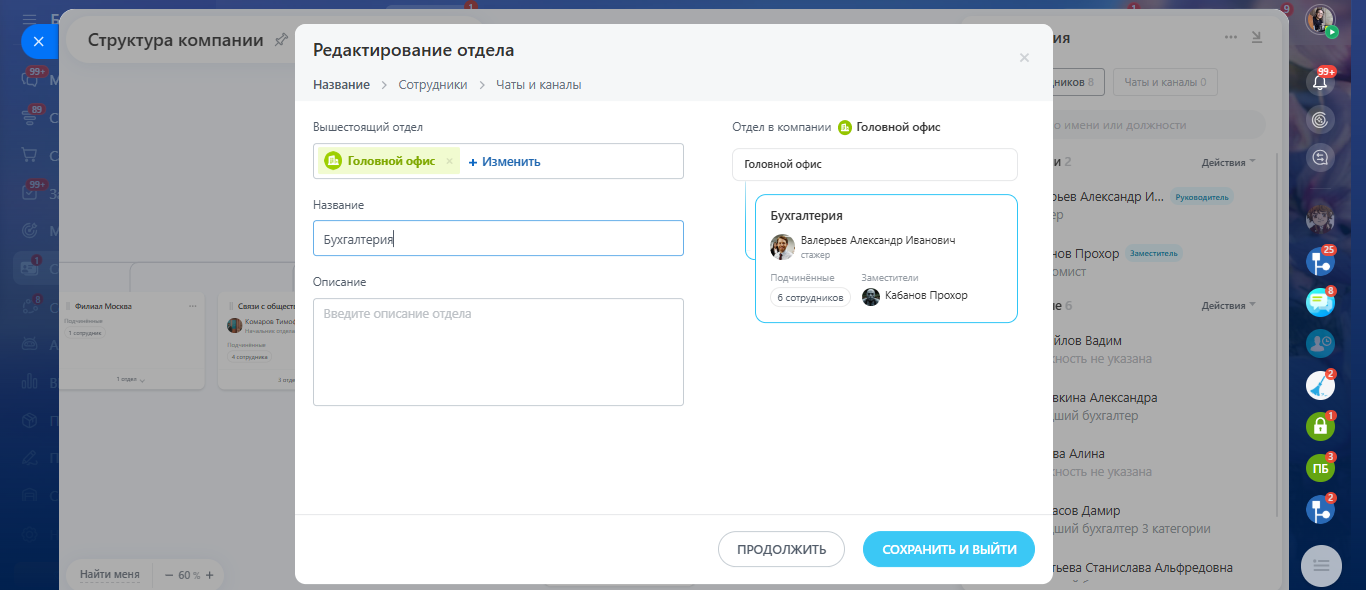
Task: Click the broom icon in right sidebar
Action: point(1320,385)
